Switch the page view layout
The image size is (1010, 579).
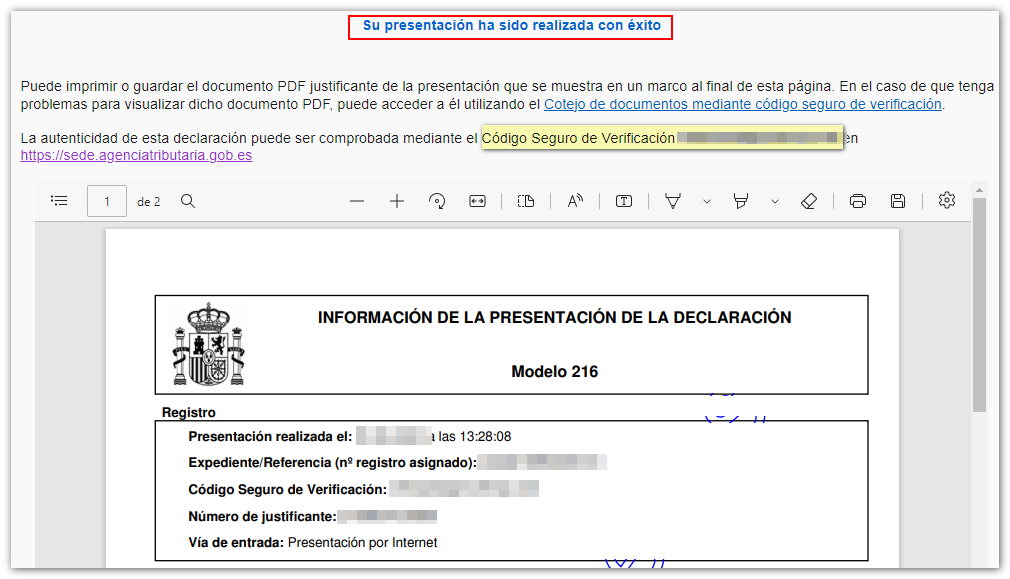coord(526,201)
